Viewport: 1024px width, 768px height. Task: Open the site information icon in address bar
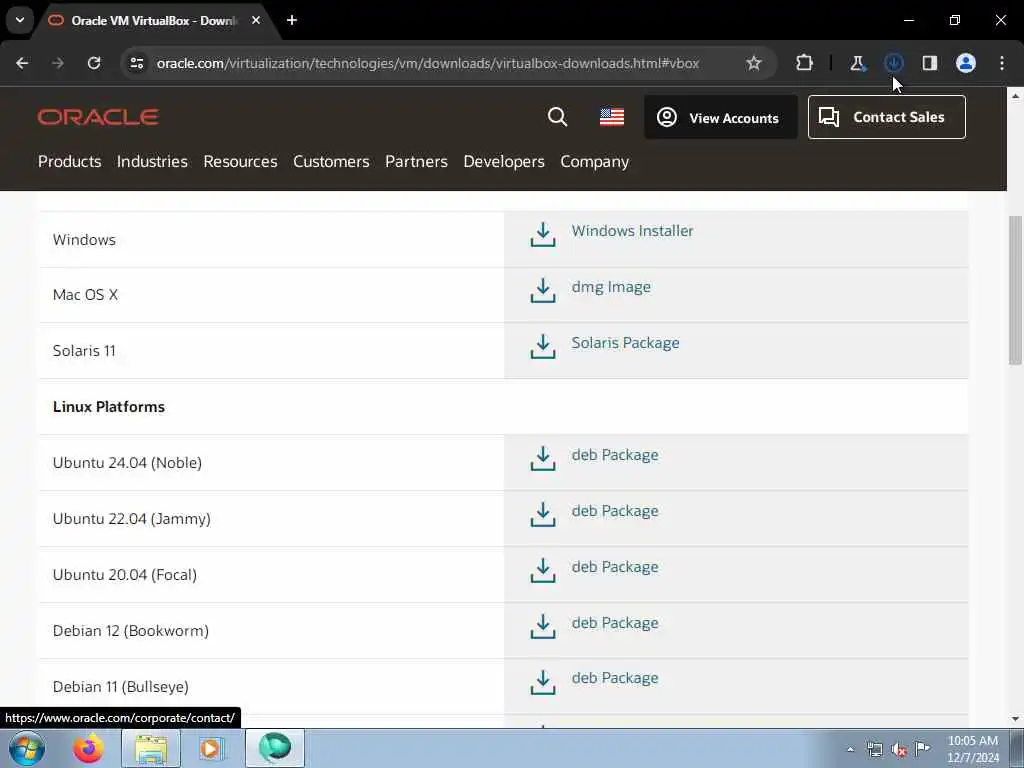click(136, 63)
